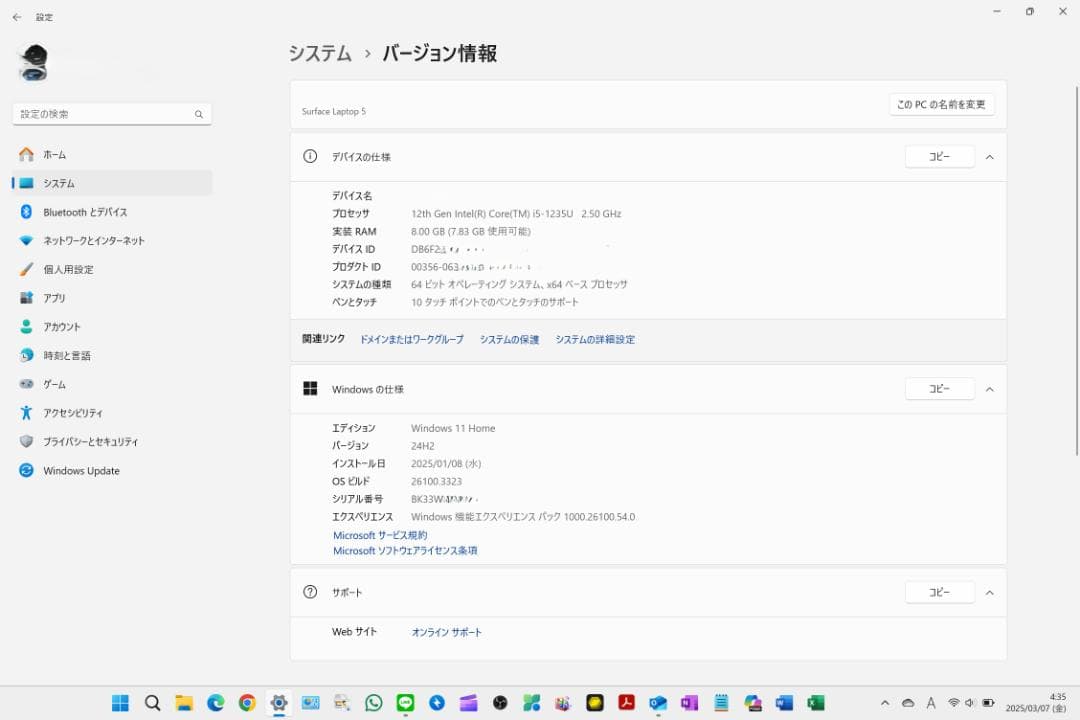Click the Search icon on the taskbar

152,704
